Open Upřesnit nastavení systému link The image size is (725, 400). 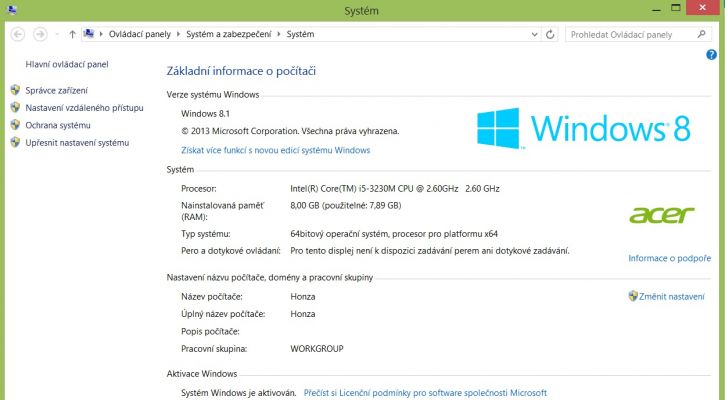77,143
